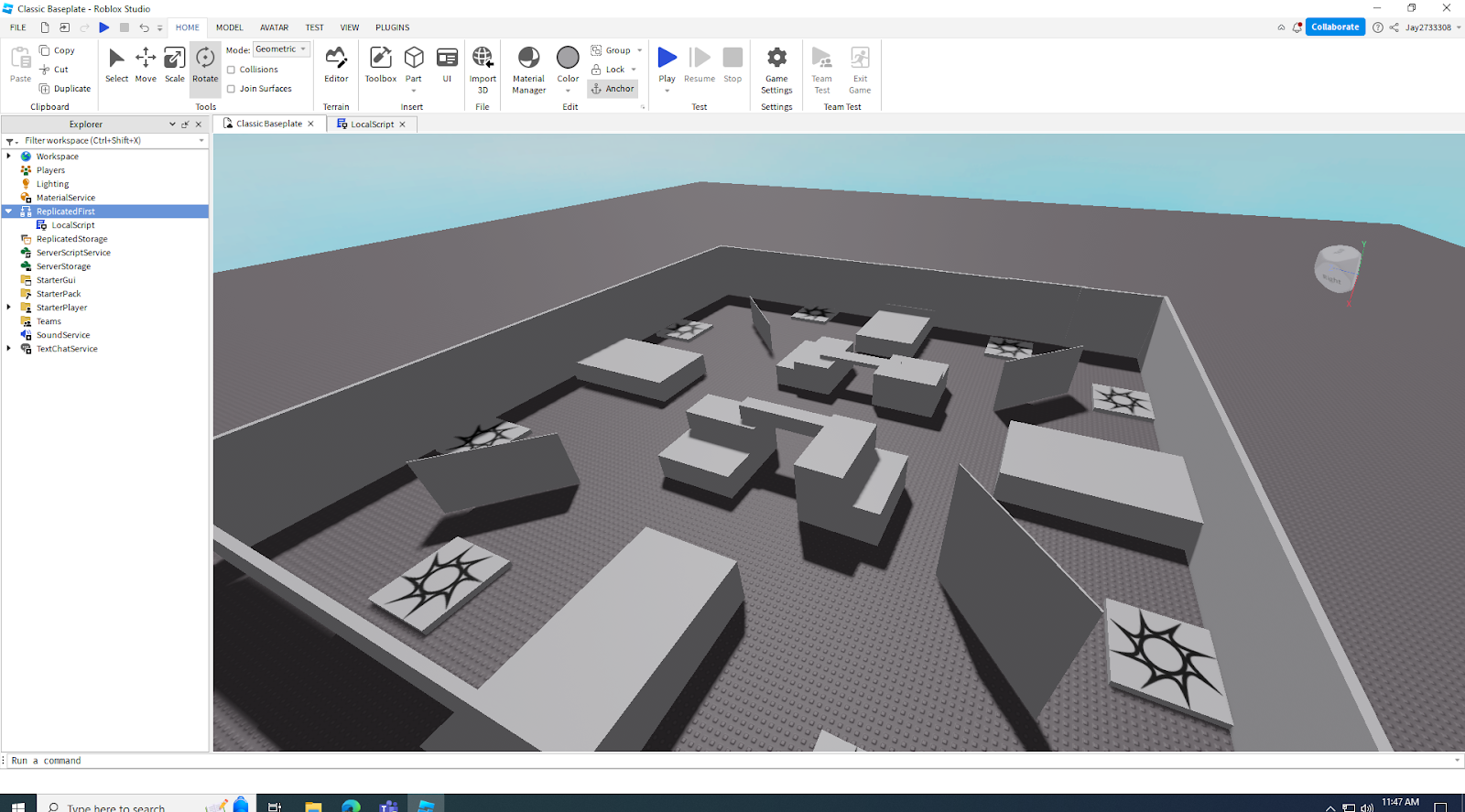The width and height of the screenshot is (1465, 812).
Task: Open account Jay2733308 dropdown
Action: [1434, 27]
